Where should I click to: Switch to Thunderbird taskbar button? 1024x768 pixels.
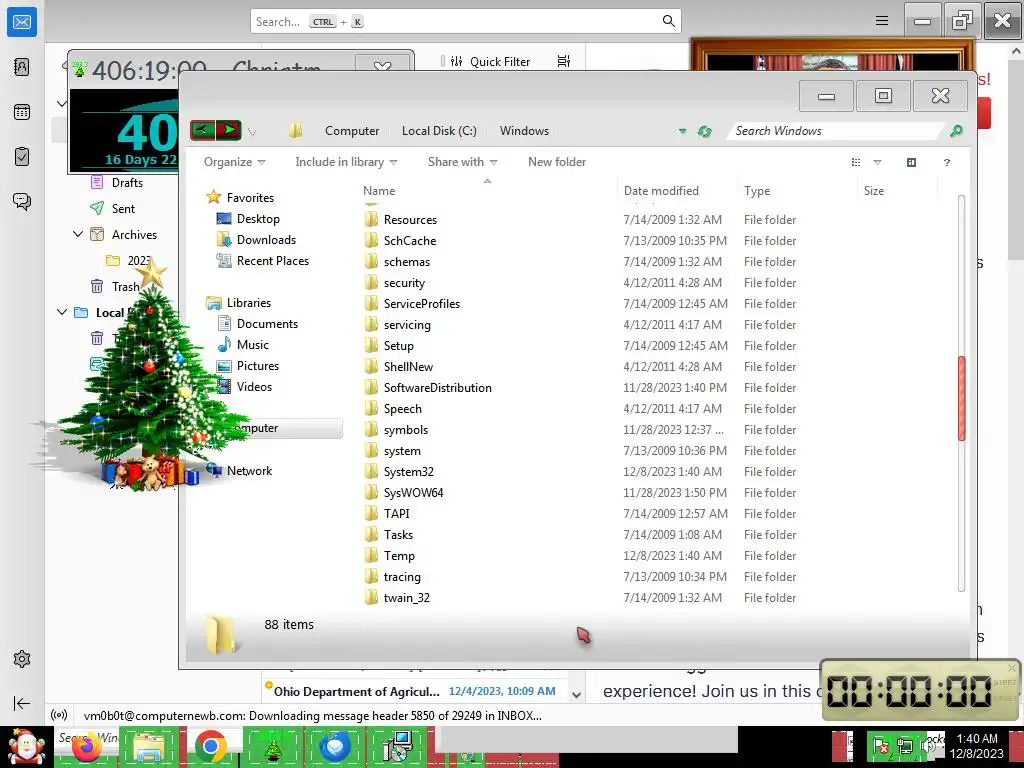click(334, 747)
